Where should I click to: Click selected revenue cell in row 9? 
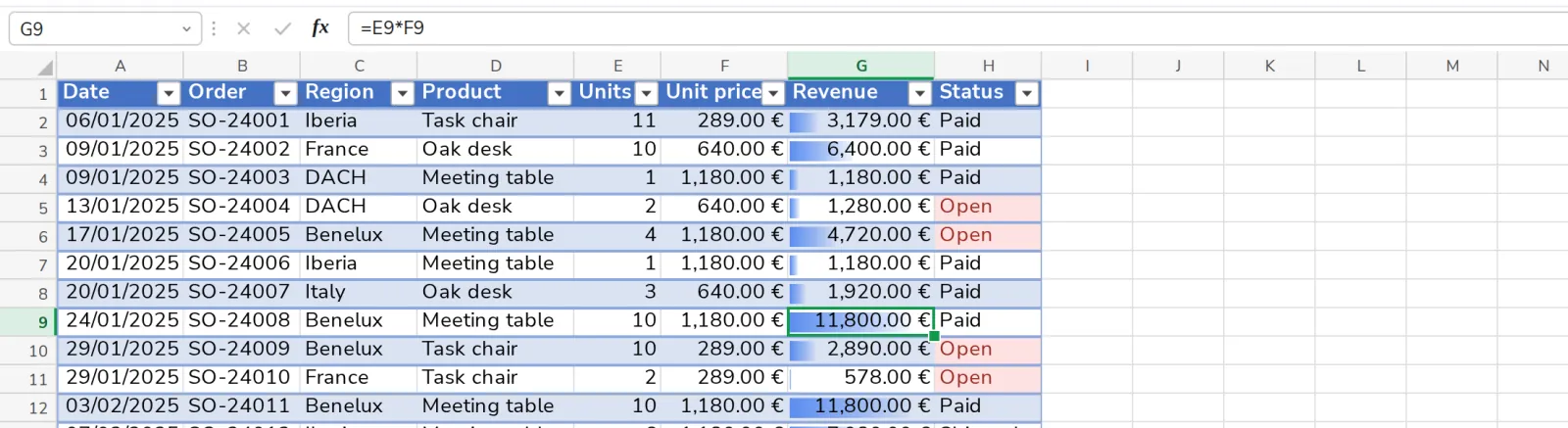pyautogui.click(x=861, y=320)
